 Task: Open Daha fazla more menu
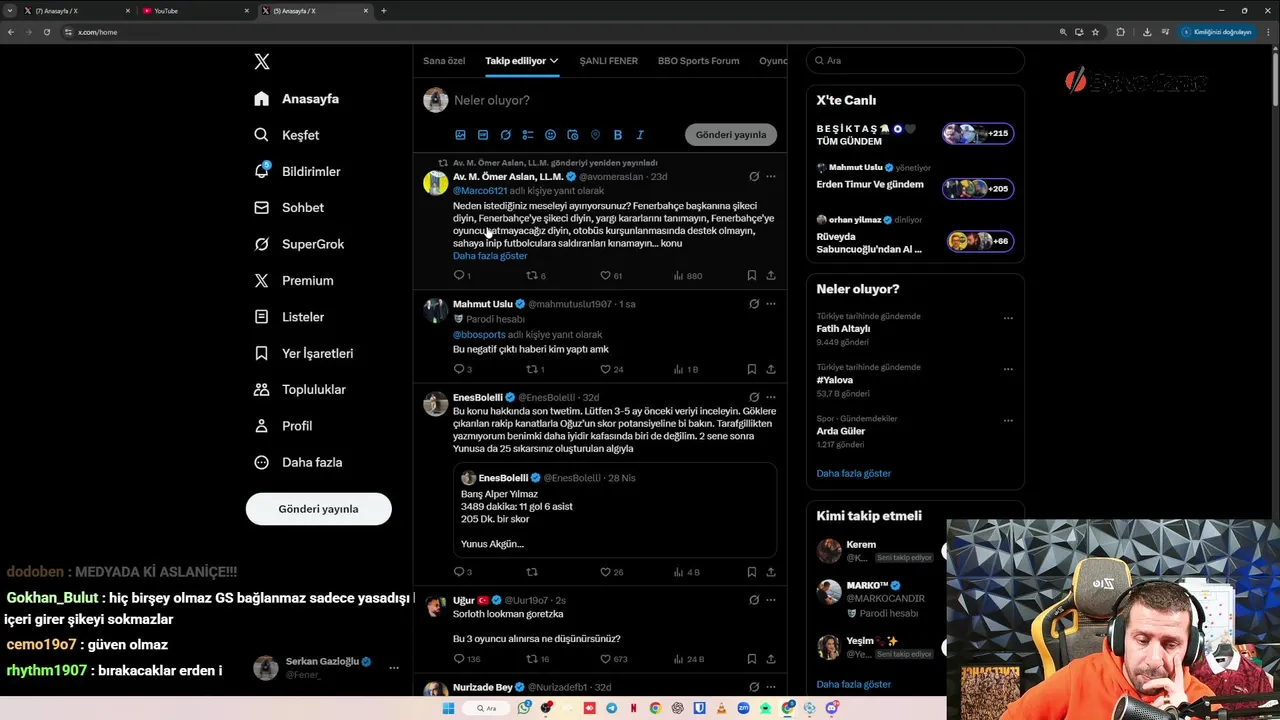(298, 462)
